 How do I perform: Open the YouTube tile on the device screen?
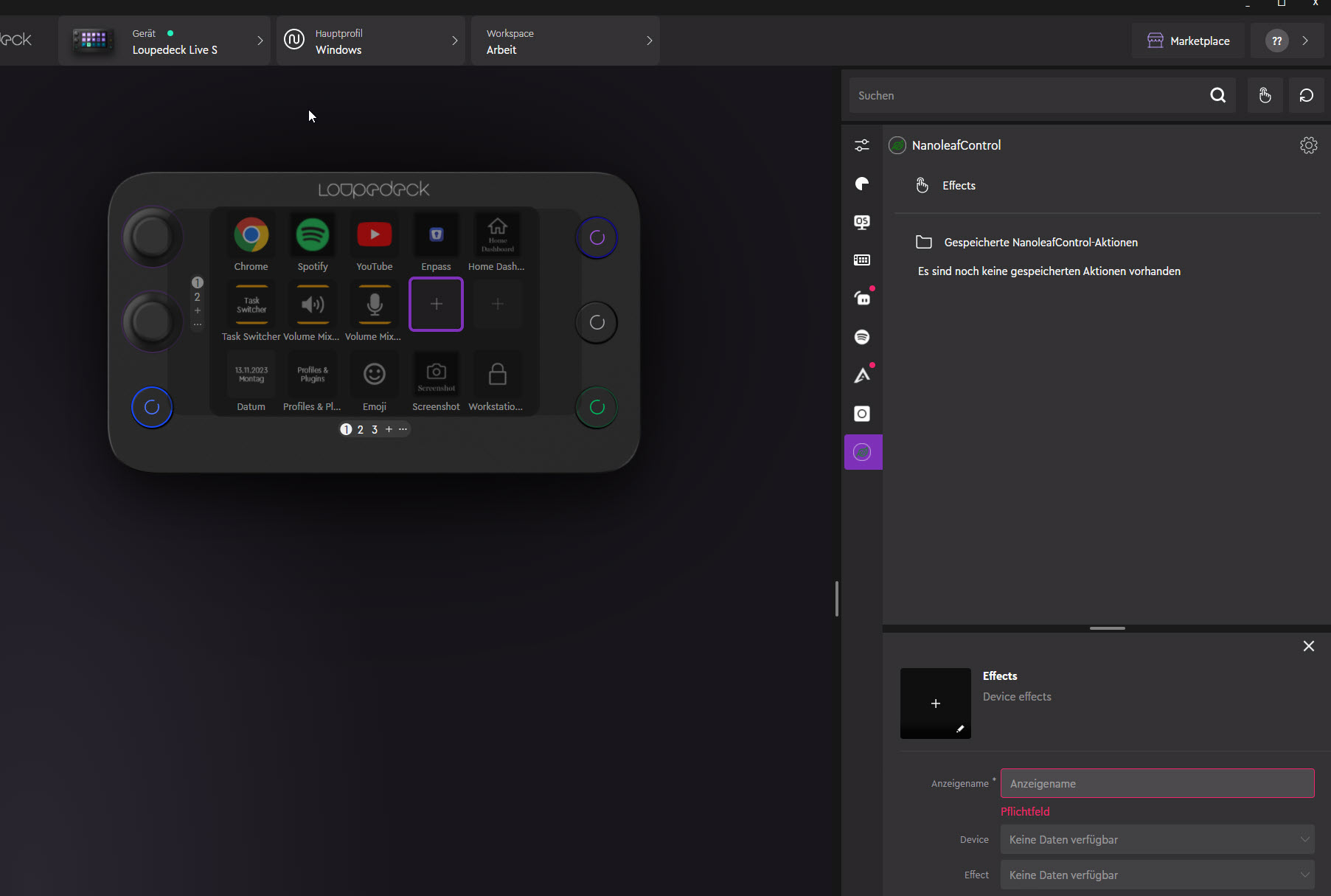tap(374, 235)
